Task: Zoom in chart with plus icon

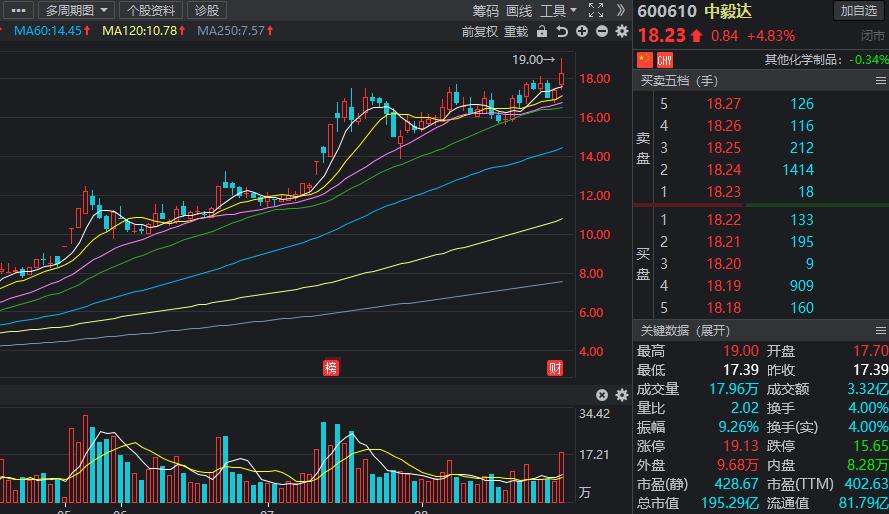Action: pos(582,31)
